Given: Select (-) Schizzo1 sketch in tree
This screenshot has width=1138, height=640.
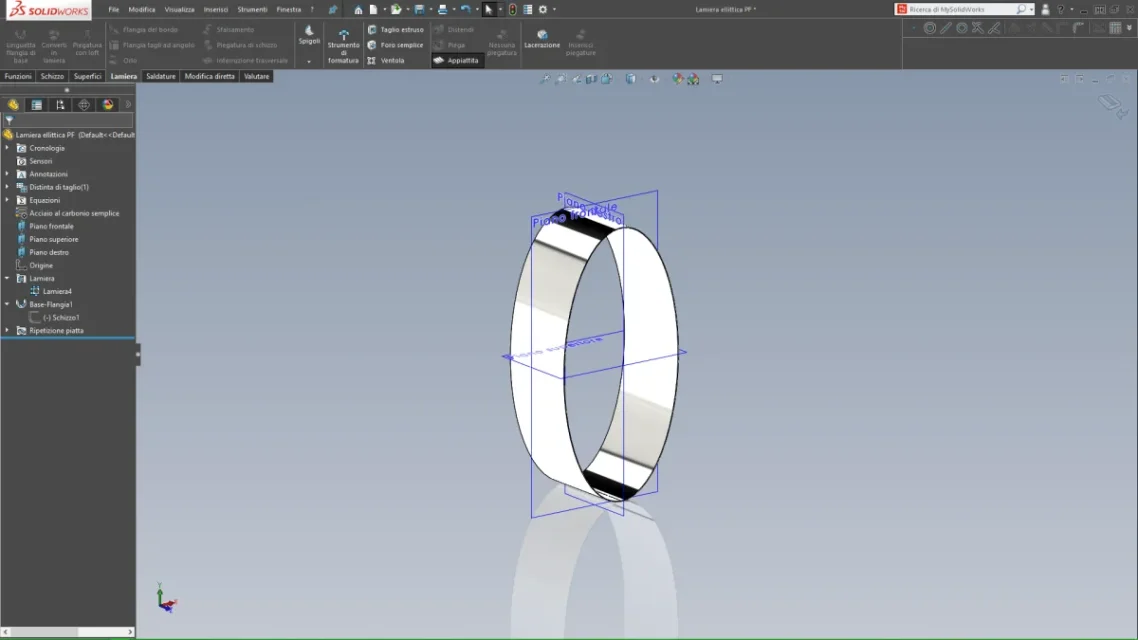Looking at the screenshot, I should pyautogui.click(x=61, y=318).
